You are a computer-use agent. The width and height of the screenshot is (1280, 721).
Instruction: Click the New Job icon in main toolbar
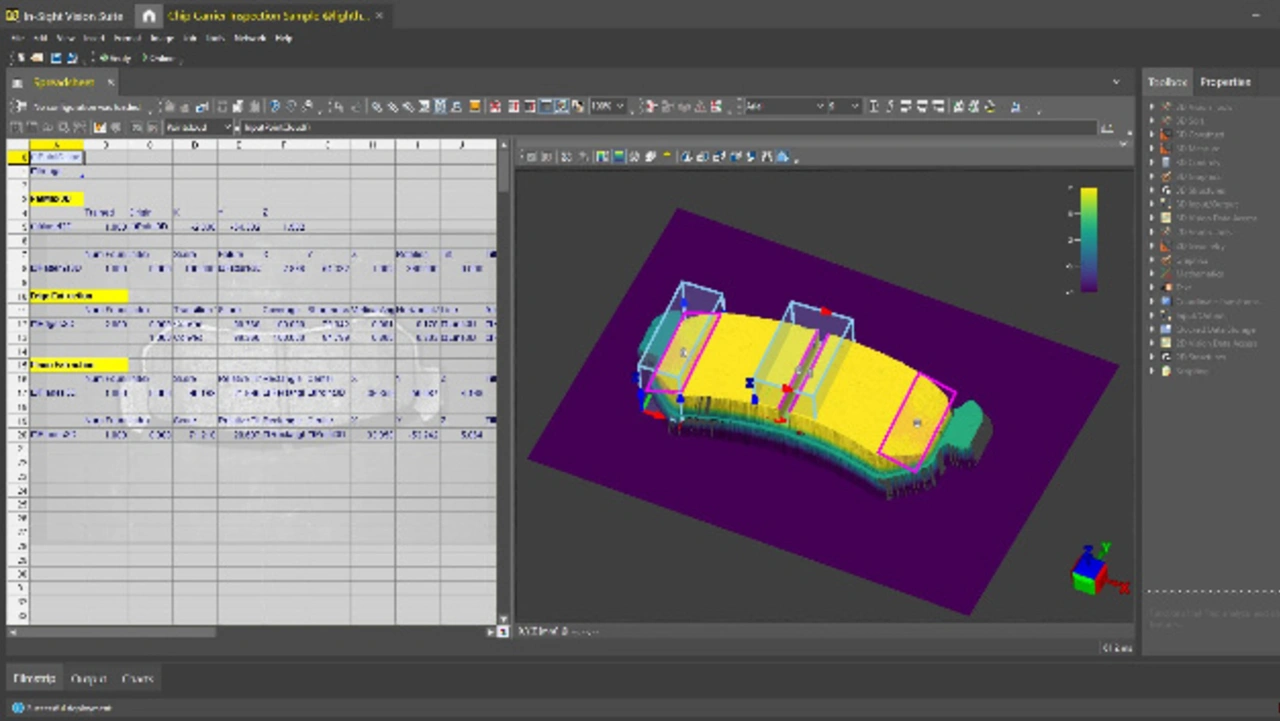pyautogui.click(x=20, y=58)
